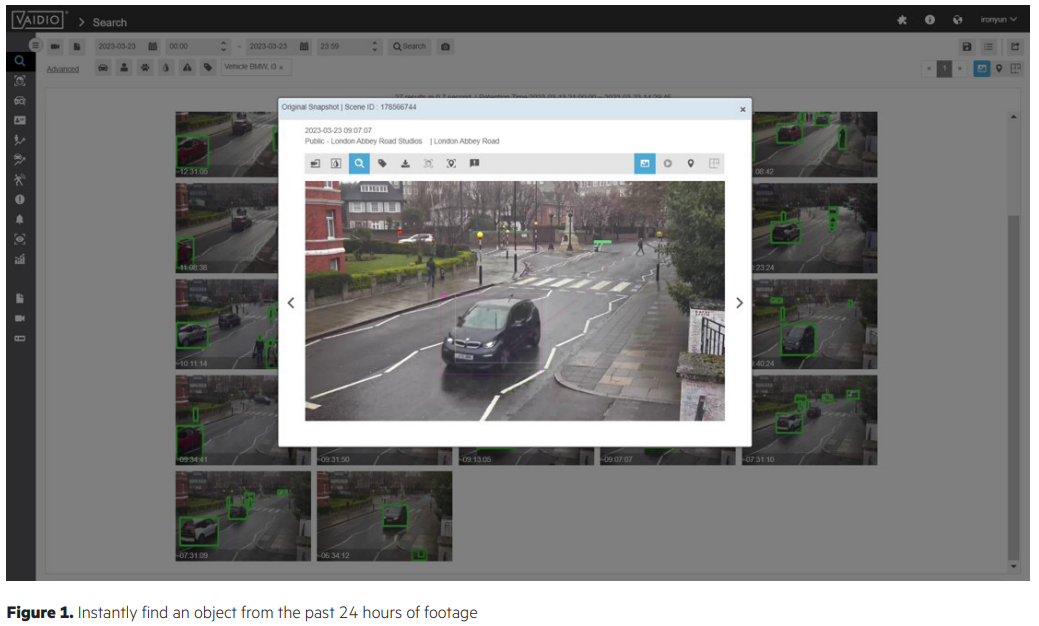This screenshot has width=1039, height=626.
Task: Open the end date calendar picker
Action: (304, 46)
